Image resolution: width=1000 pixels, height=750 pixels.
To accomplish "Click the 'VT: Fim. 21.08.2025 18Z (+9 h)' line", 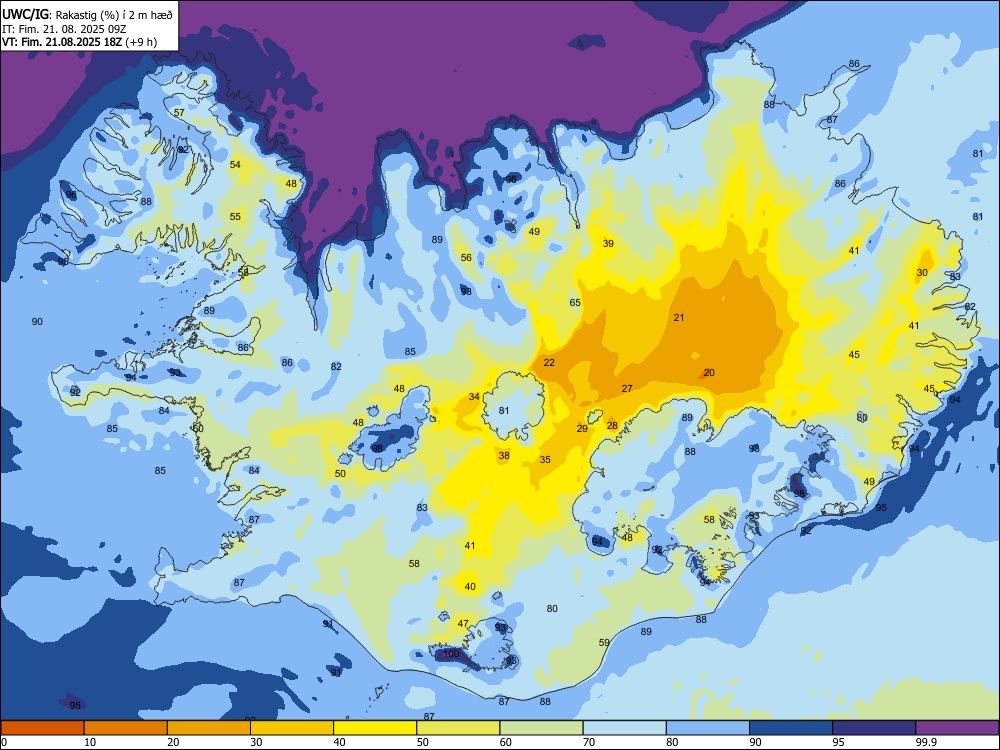I will point(80,42).
